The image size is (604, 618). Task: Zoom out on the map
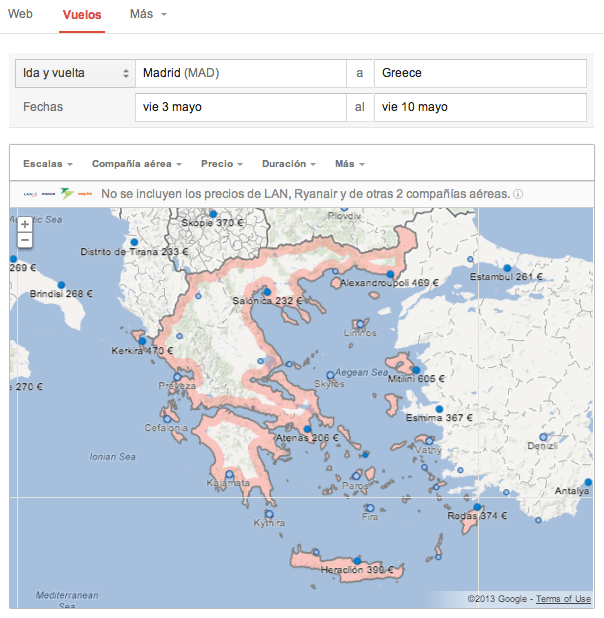(25, 240)
